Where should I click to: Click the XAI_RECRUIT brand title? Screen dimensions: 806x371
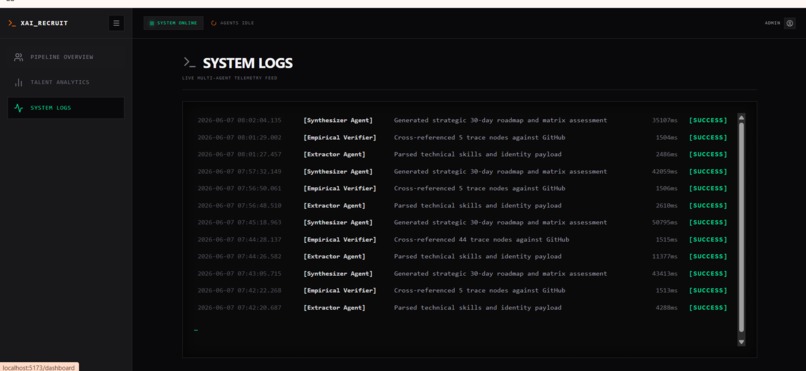click(44, 23)
